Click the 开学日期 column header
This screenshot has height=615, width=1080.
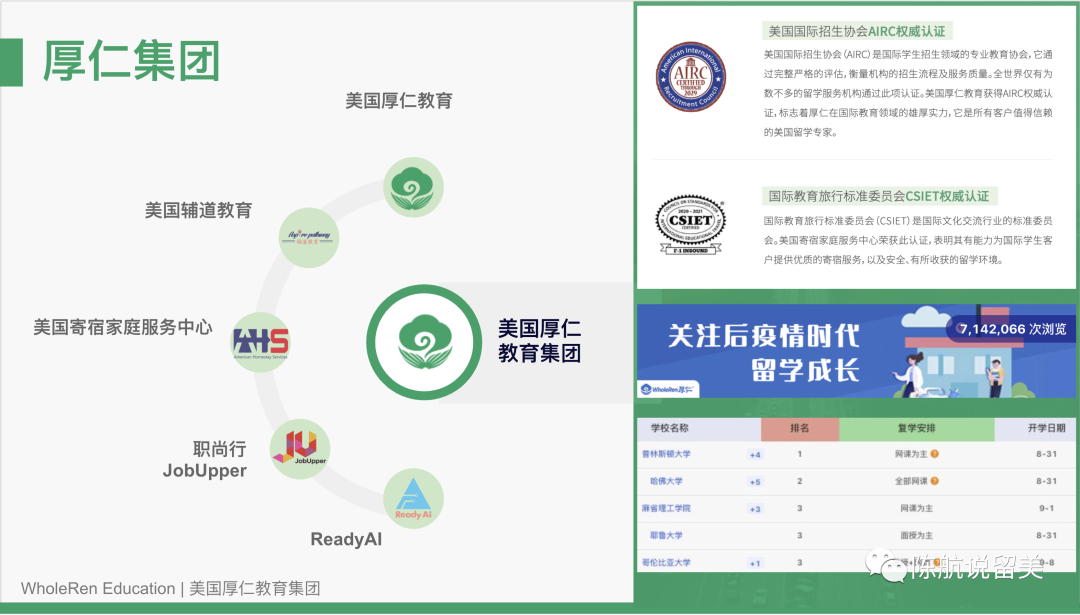pyautogui.click(x=1046, y=428)
